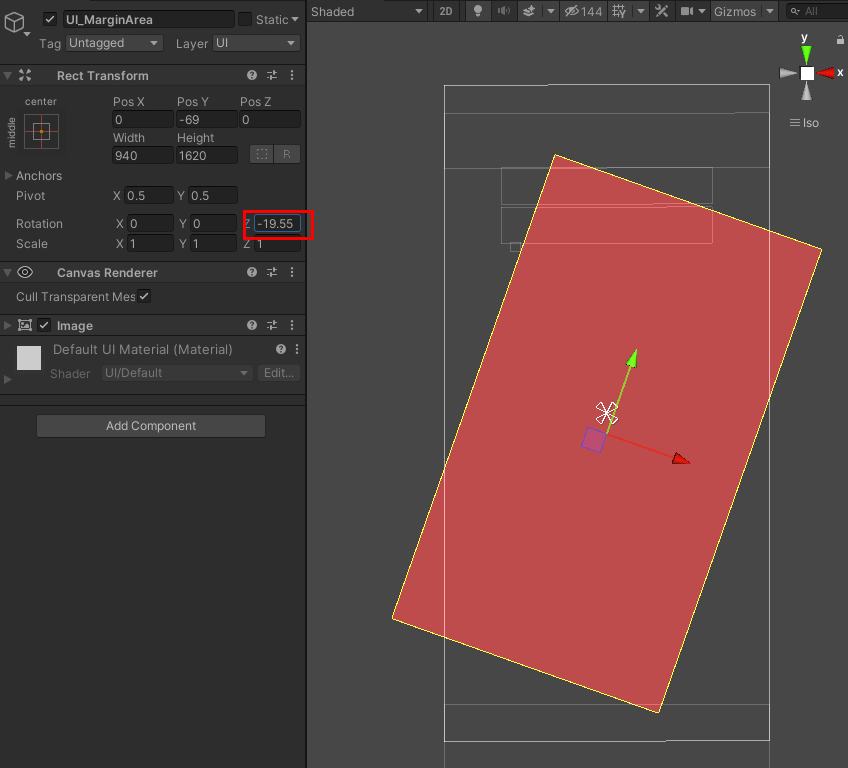
Task: Click the Scale Y field
Action: 214,244
